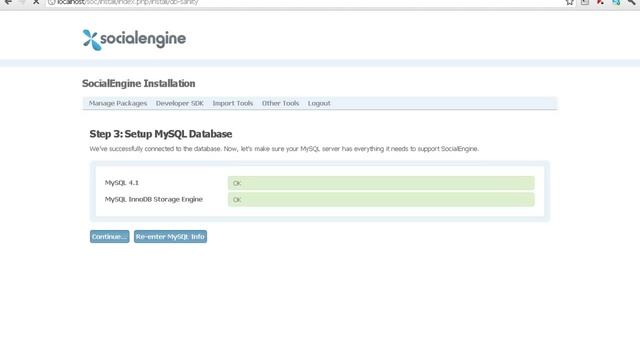Click the MySQL InnoDB Storage Engine label
Image resolution: width=640 pixels, height=360 pixels.
click(x=153, y=199)
